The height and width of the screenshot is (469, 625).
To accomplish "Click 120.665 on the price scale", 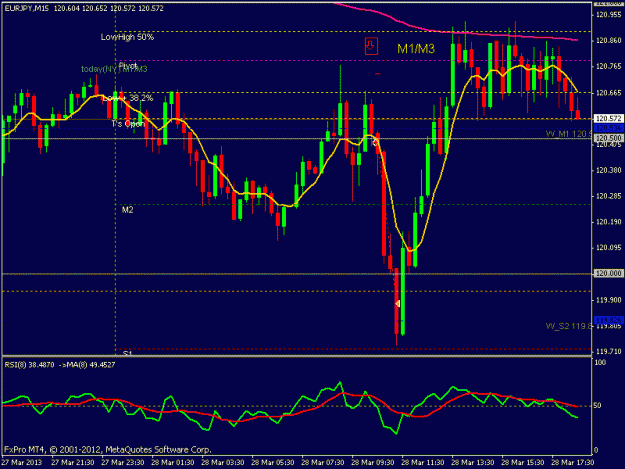I will (x=609, y=93).
